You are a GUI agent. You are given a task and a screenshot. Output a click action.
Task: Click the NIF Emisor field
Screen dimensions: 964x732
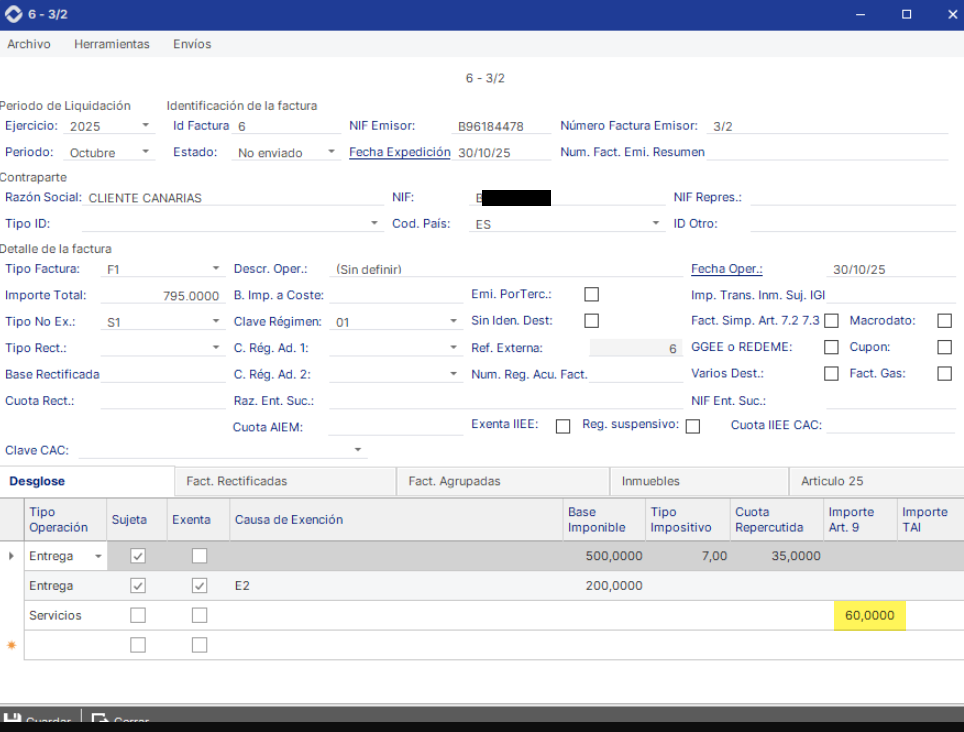pos(501,126)
